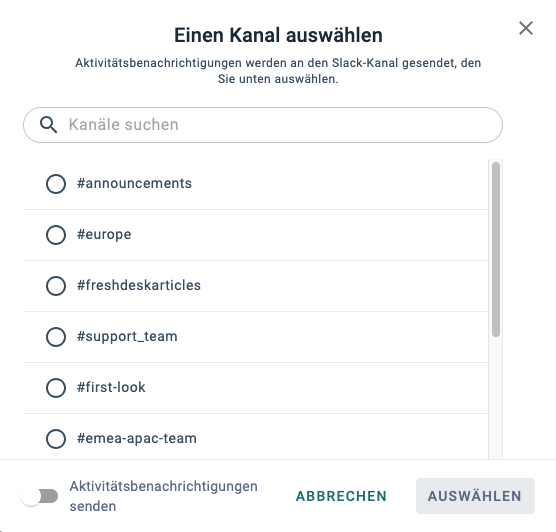The width and height of the screenshot is (556, 532).
Task: Click the magnifying glass search icon
Action: click(48, 125)
